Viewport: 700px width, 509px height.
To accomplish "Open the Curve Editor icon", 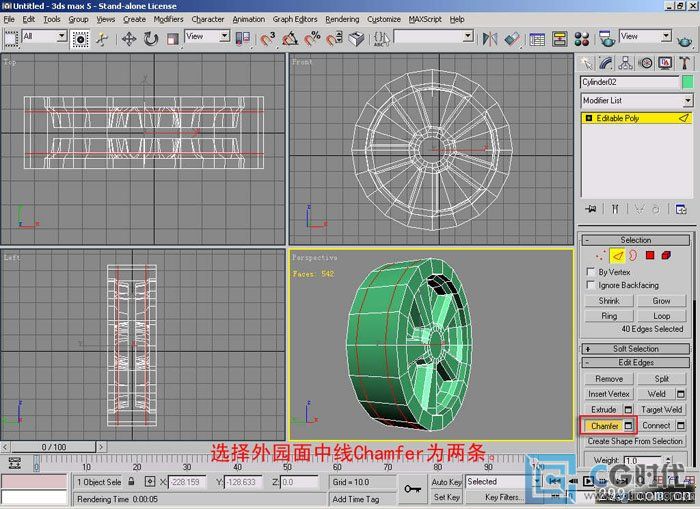I will click(537, 39).
